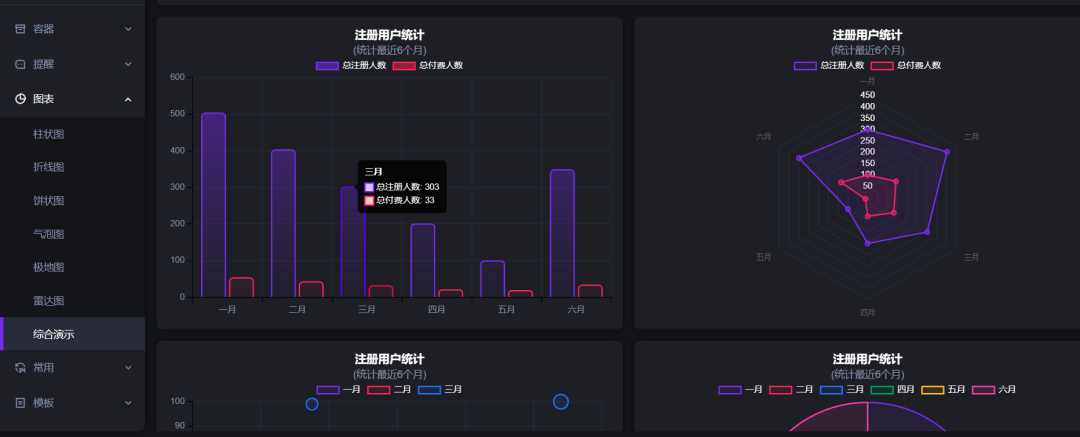1080x437 pixels.
Task: Click the 一月 red paid-users bar
Action: [x=242, y=287]
